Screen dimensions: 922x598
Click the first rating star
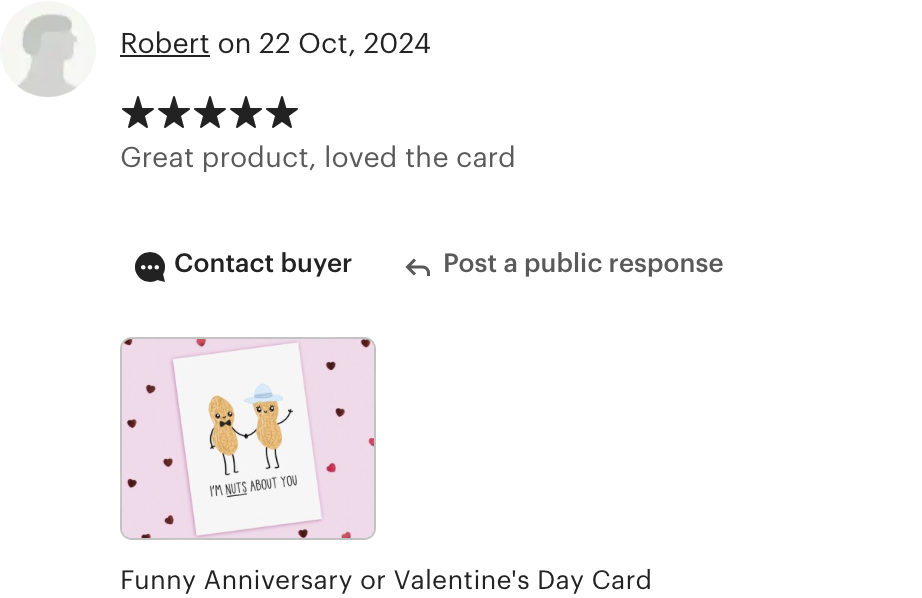[x=138, y=112]
